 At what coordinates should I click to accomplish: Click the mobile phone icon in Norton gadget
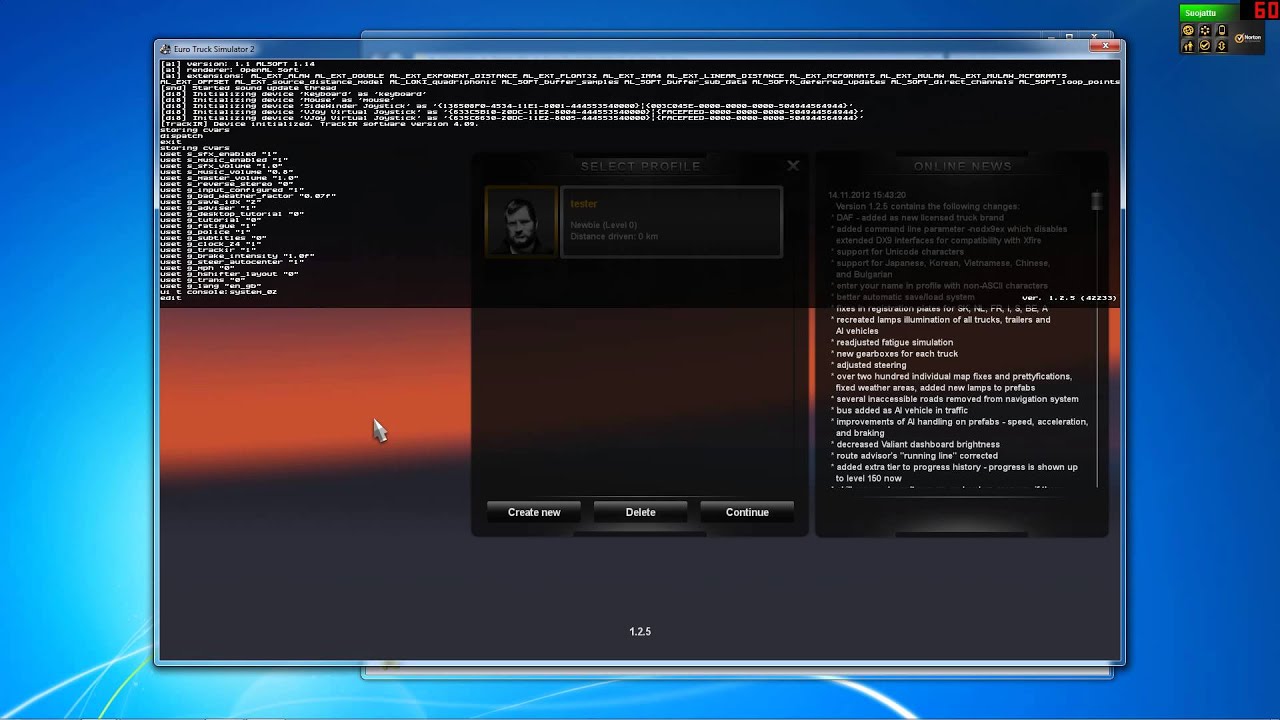[1222, 30]
